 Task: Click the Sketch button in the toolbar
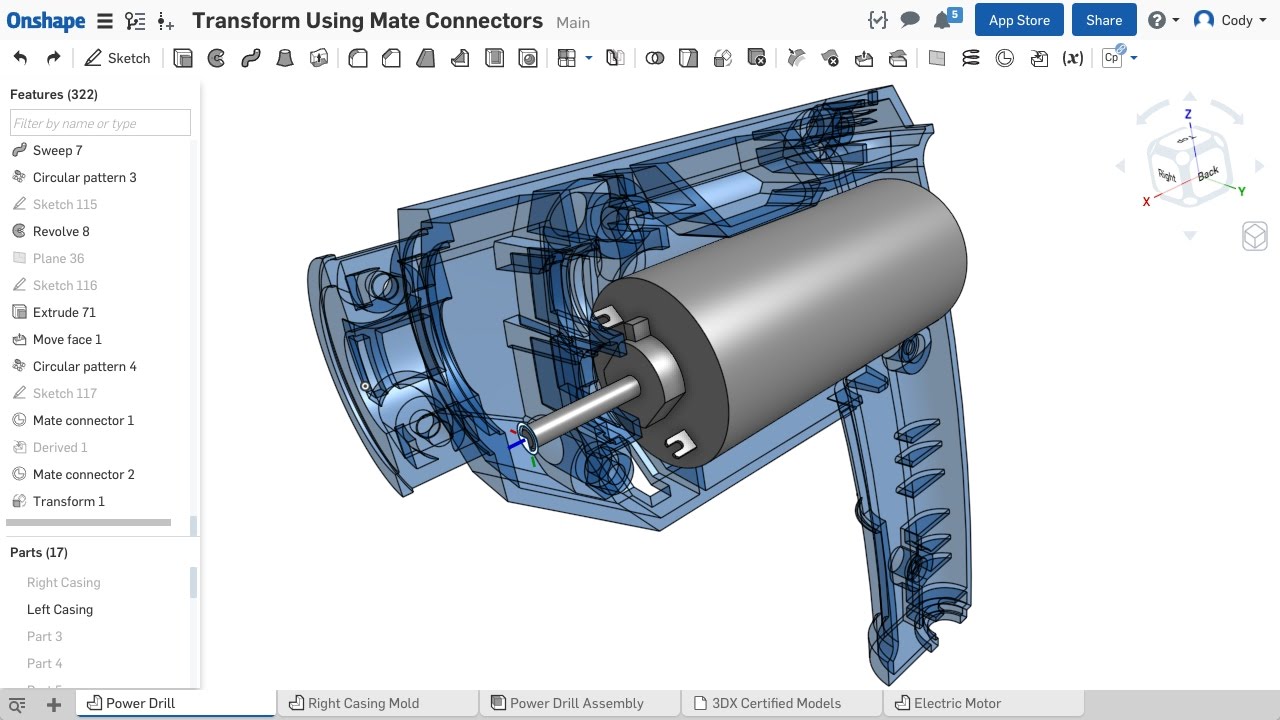pos(117,58)
